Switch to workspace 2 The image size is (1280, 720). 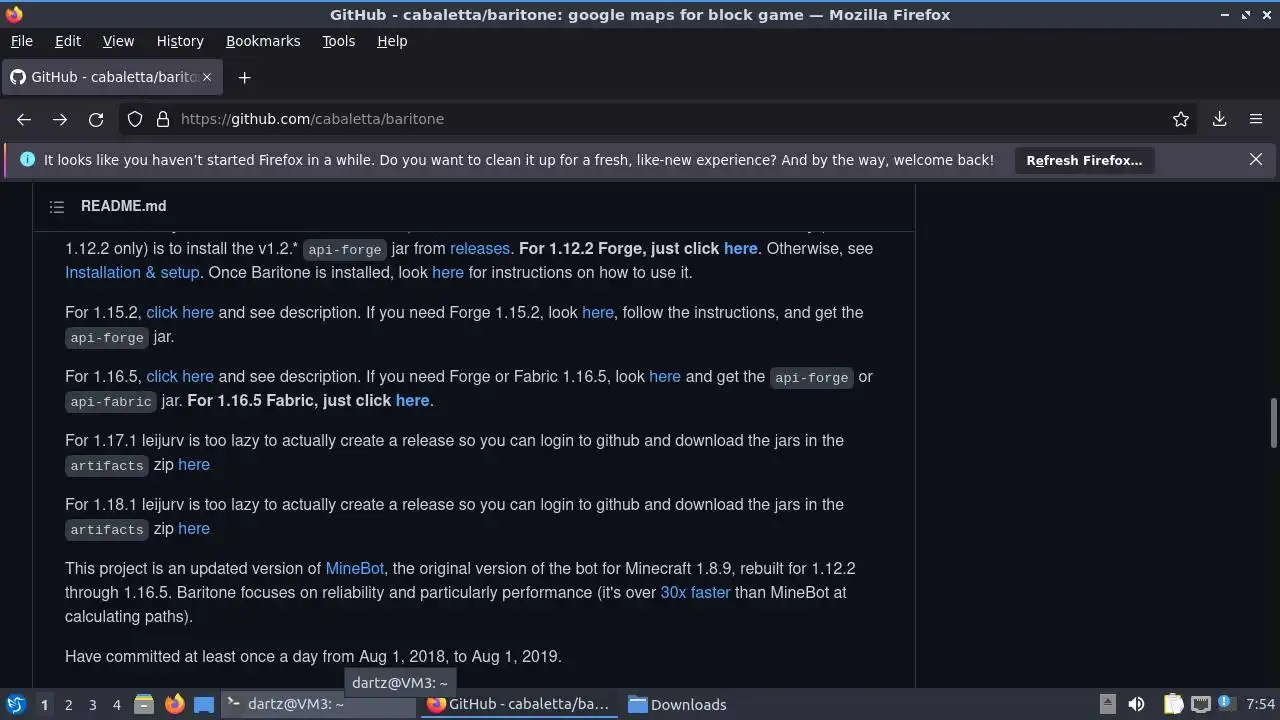point(69,705)
